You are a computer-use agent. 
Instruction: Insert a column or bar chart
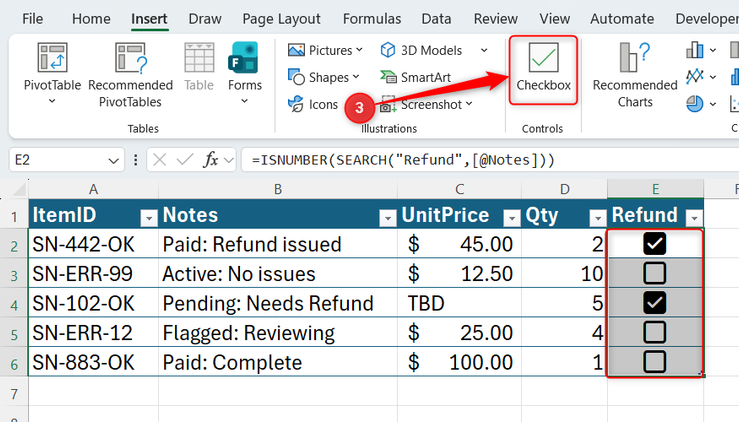695,50
